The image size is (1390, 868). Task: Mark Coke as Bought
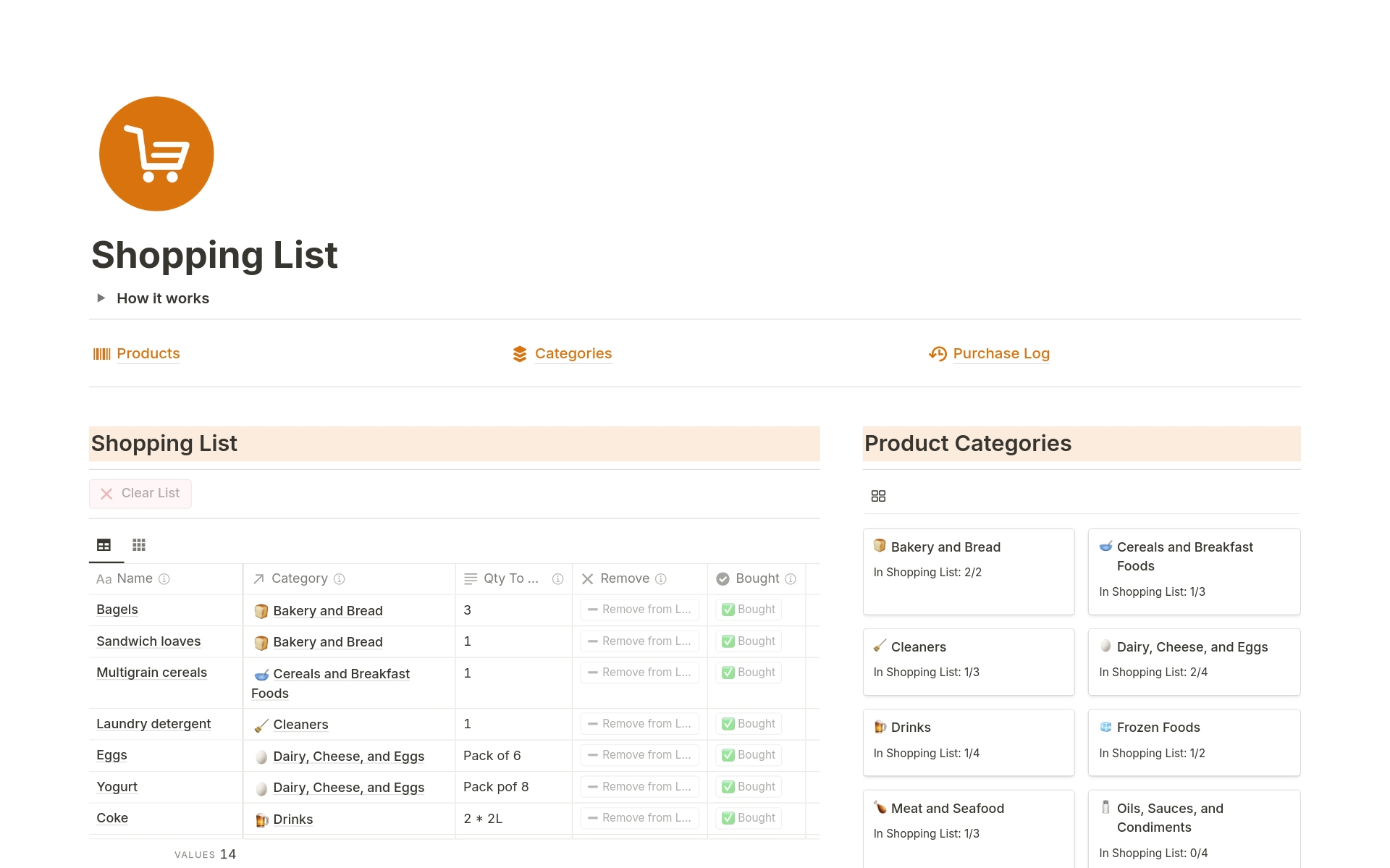(x=749, y=818)
